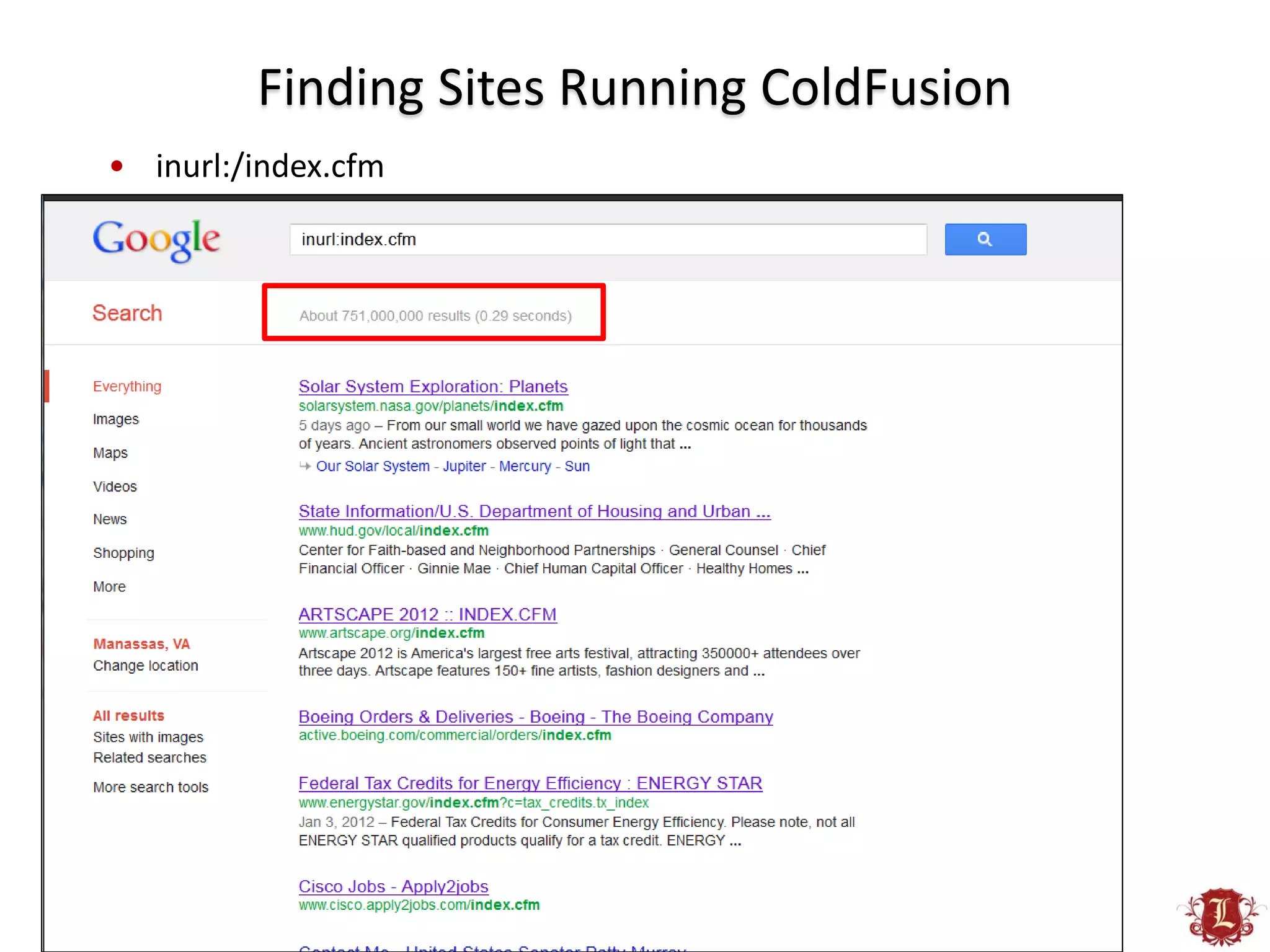This screenshot has height=952, width=1270.
Task: Click About 751,000,000 results text
Action: coord(435,316)
